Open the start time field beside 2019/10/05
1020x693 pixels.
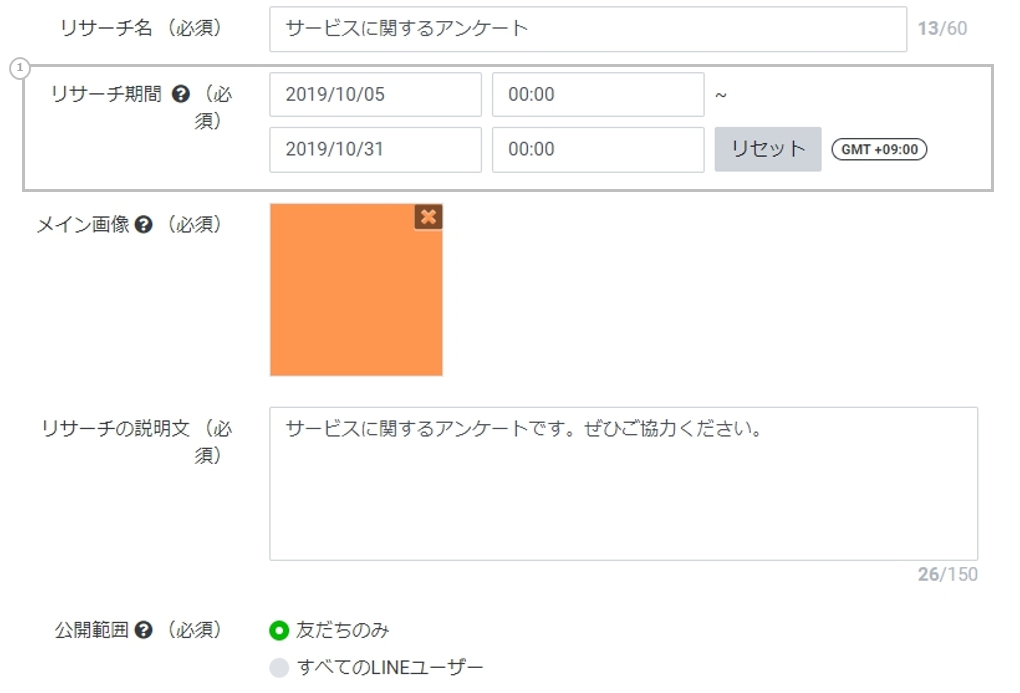[x=597, y=95]
